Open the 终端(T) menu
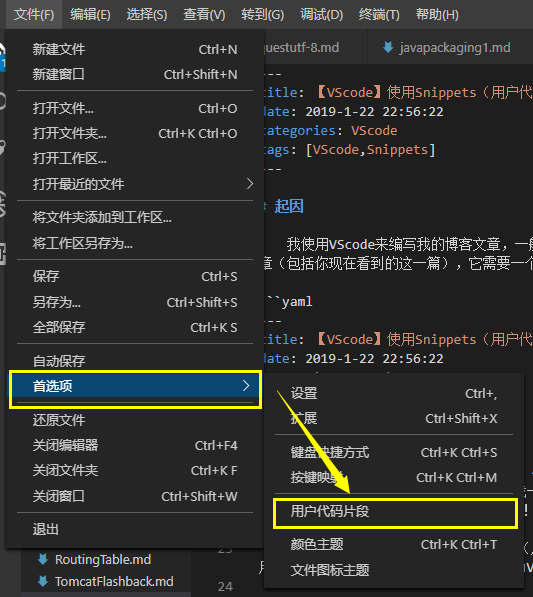 point(379,14)
